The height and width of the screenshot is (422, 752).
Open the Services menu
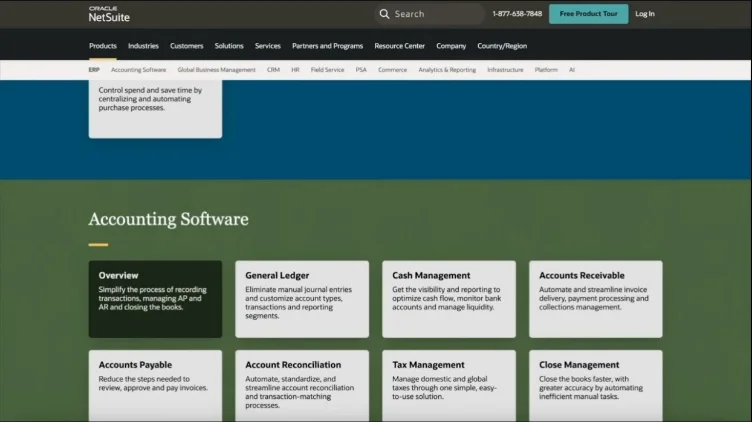[268, 46]
